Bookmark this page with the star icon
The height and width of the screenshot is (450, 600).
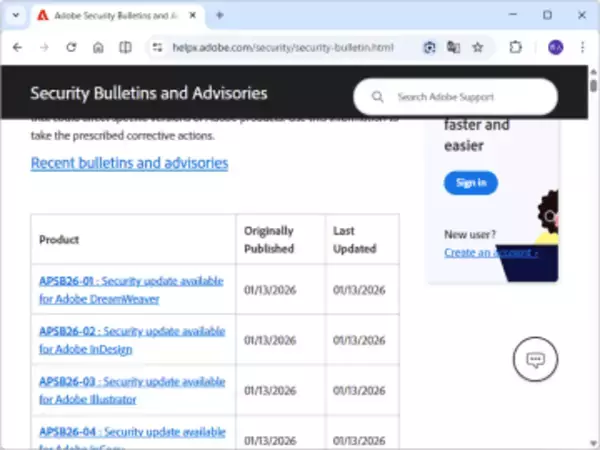[x=478, y=47]
